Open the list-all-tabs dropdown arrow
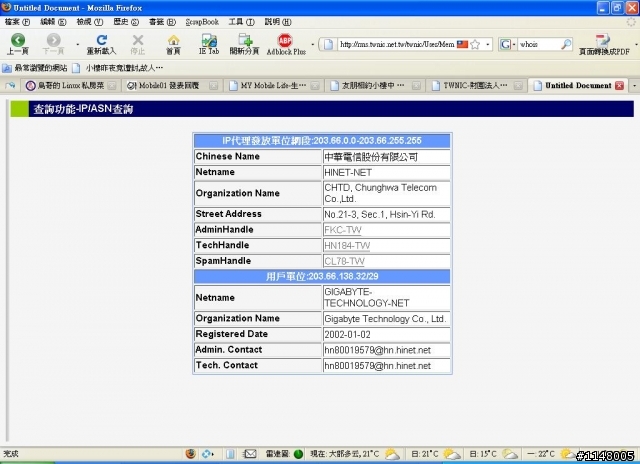The width and height of the screenshot is (640, 464). click(x=634, y=86)
